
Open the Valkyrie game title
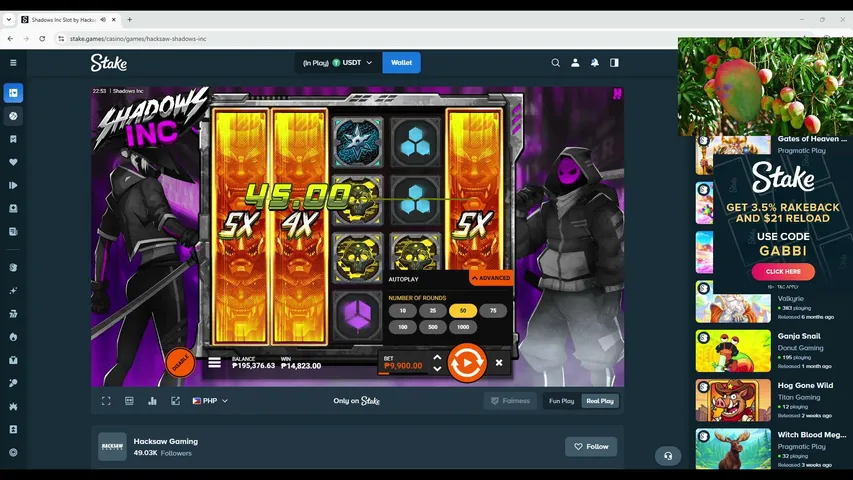pyautogui.click(x=790, y=298)
